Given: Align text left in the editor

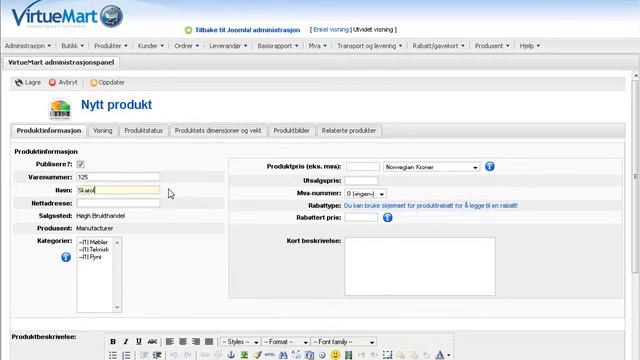Looking at the screenshot, I should (x=170, y=342).
